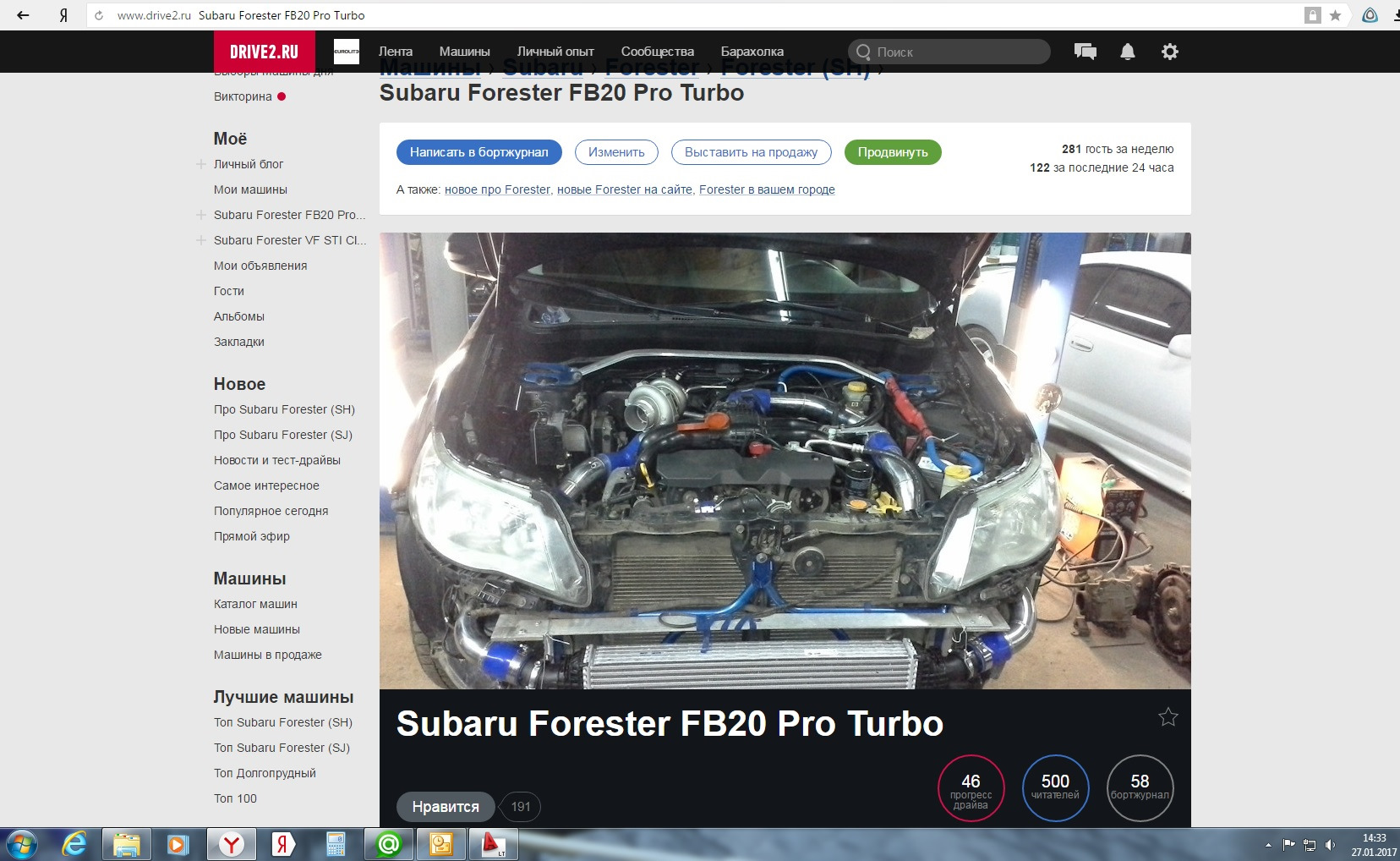Open the Сообщества menu item
1400x861 pixels.
[x=658, y=52]
